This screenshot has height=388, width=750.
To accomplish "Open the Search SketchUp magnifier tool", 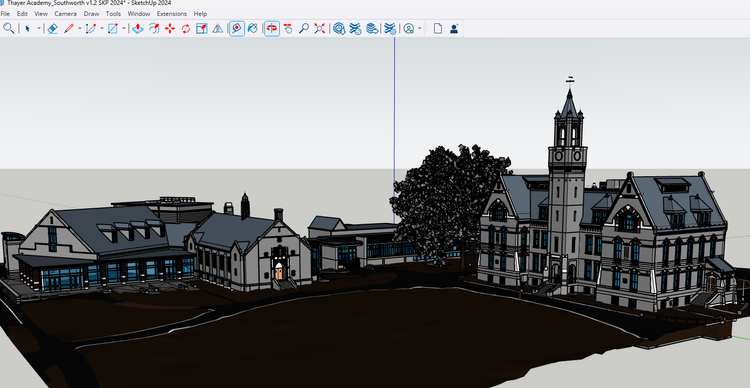I will [x=8, y=29].
